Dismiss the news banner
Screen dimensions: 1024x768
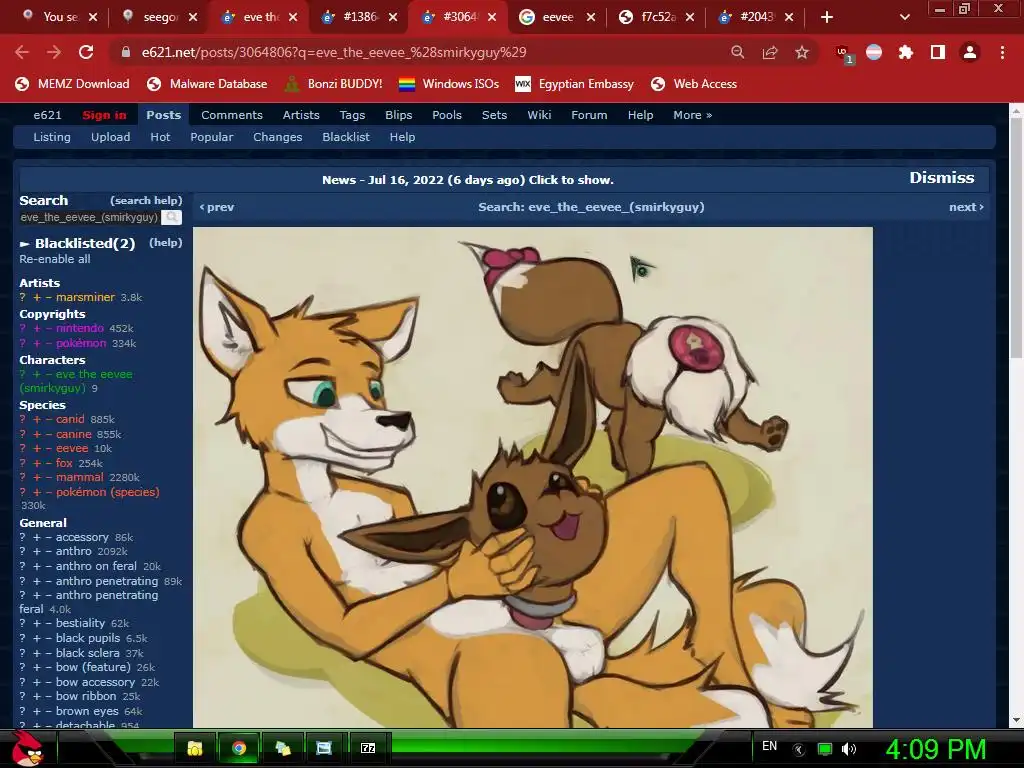(x=942, y=178)
